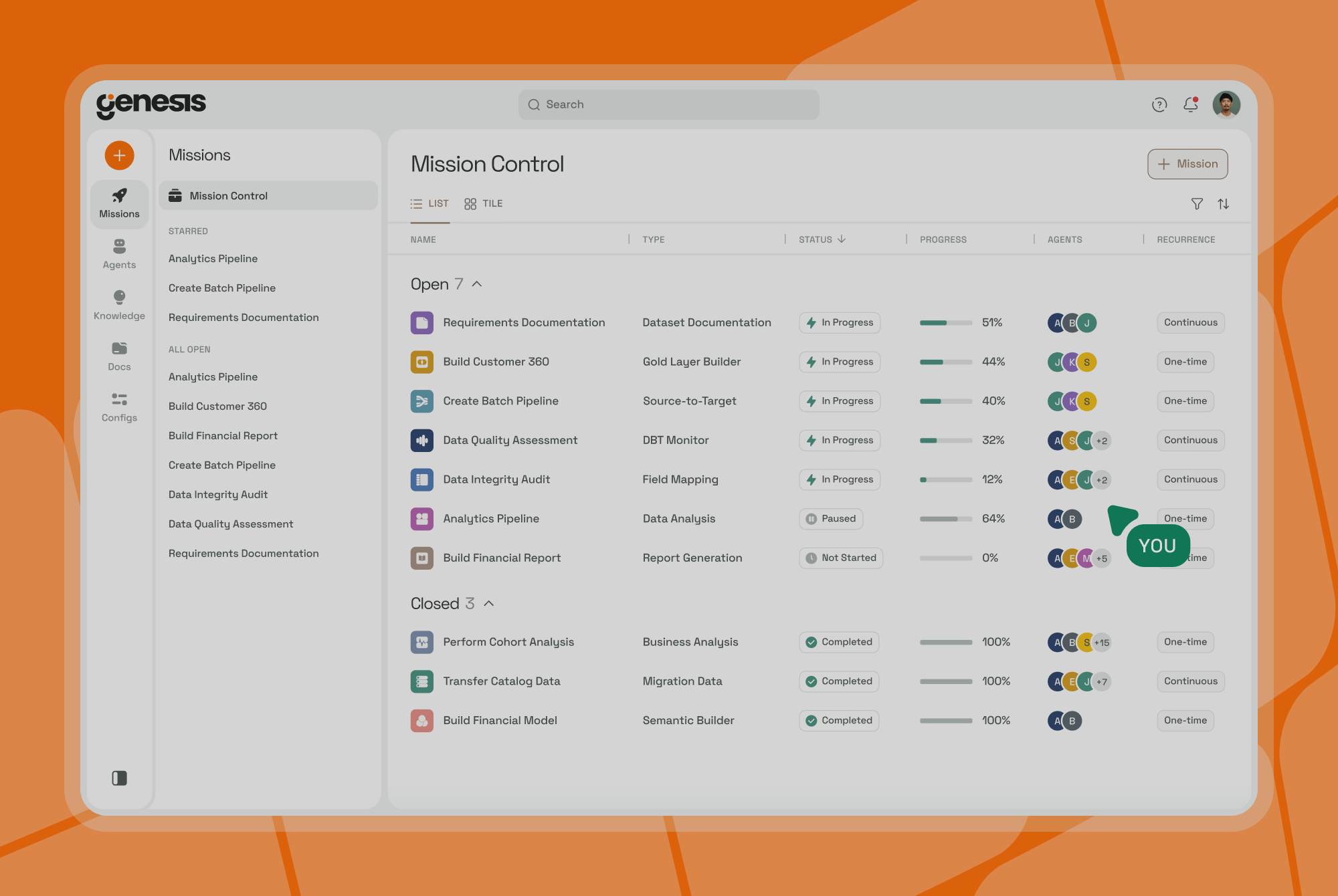Click Requirements Documentation progress bar

point(945,323)
